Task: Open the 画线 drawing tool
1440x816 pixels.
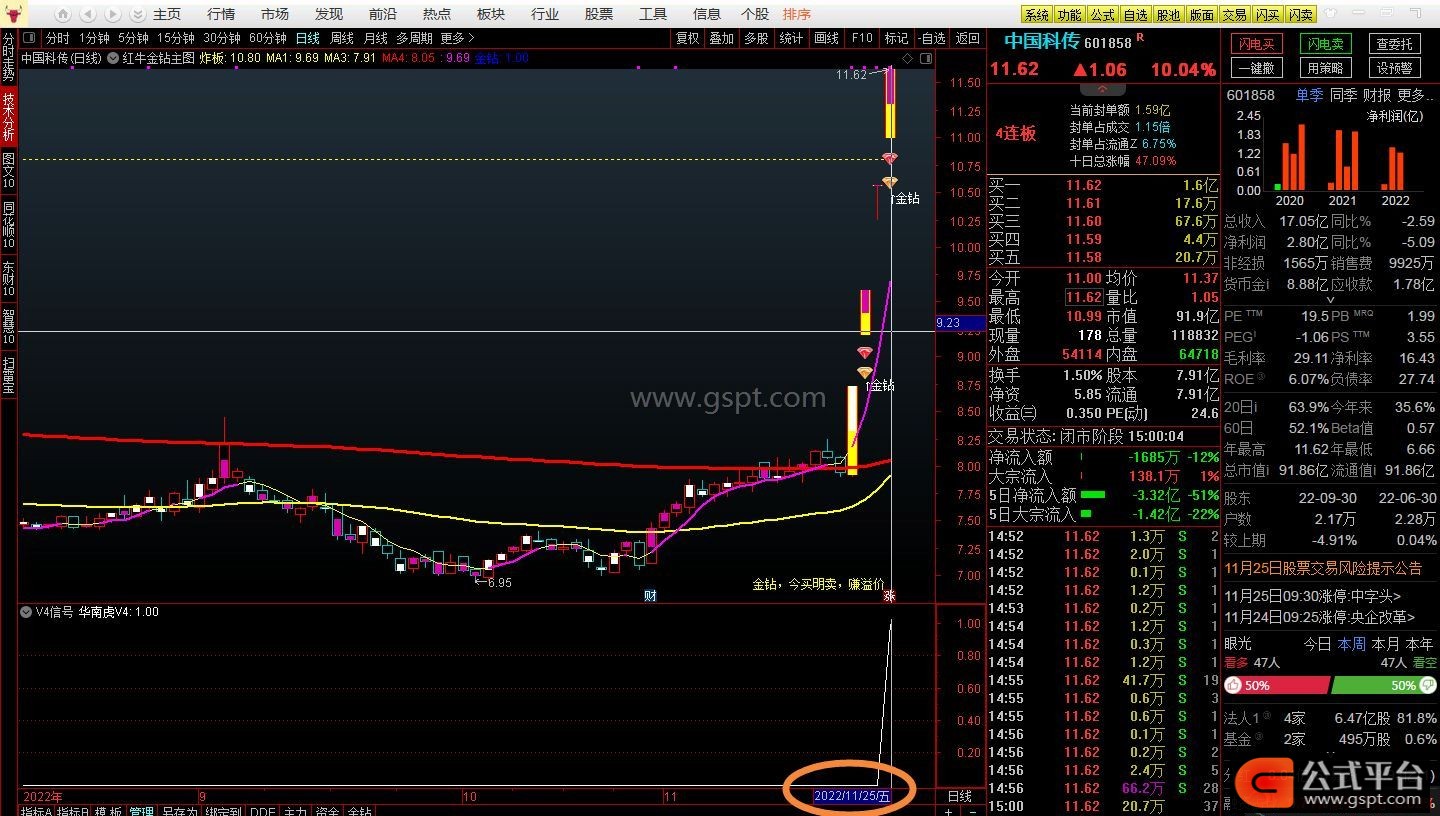Action: (x=826, y=38)
